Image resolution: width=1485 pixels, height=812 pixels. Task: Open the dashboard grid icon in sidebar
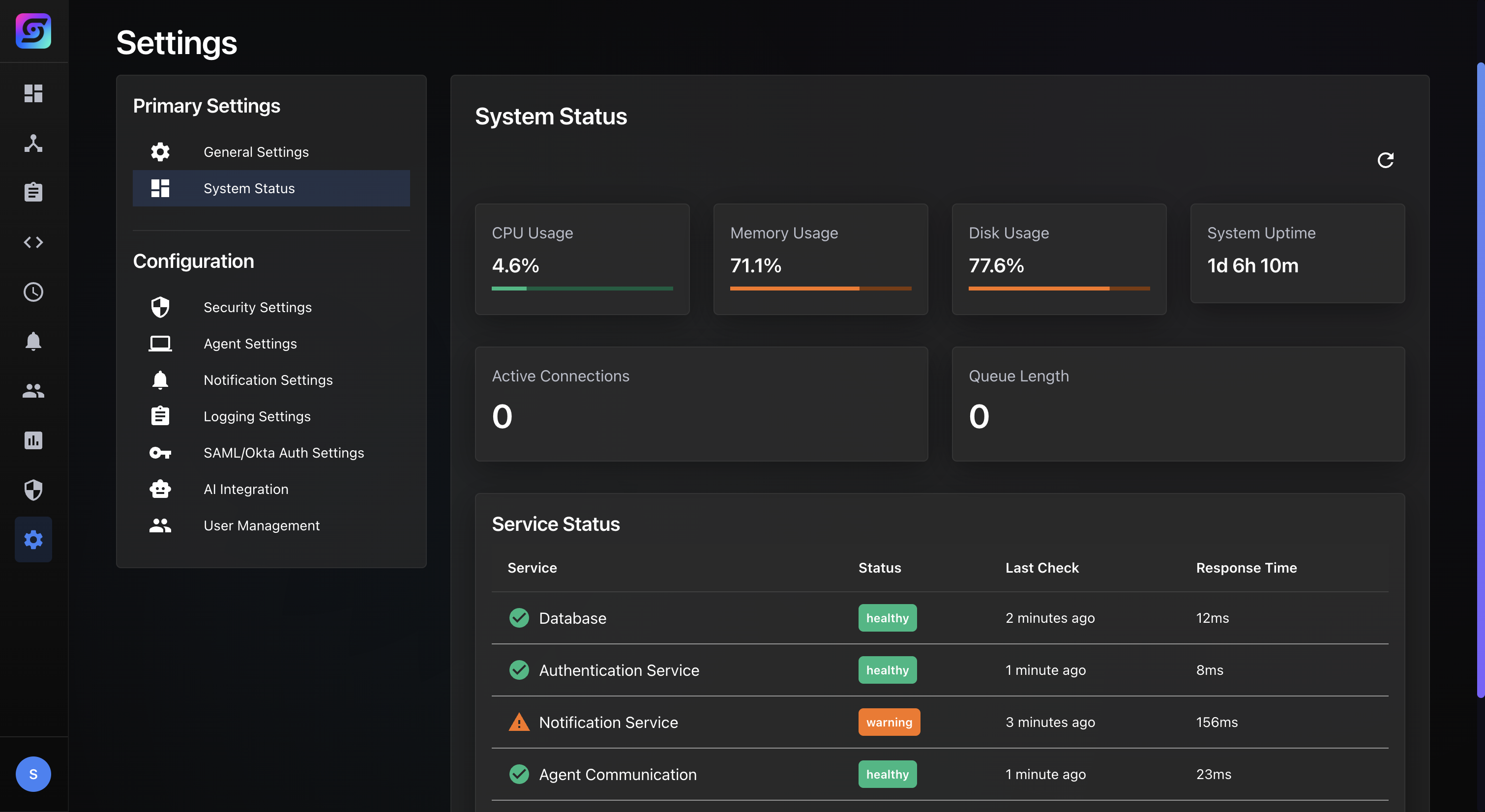click(33, 93)
